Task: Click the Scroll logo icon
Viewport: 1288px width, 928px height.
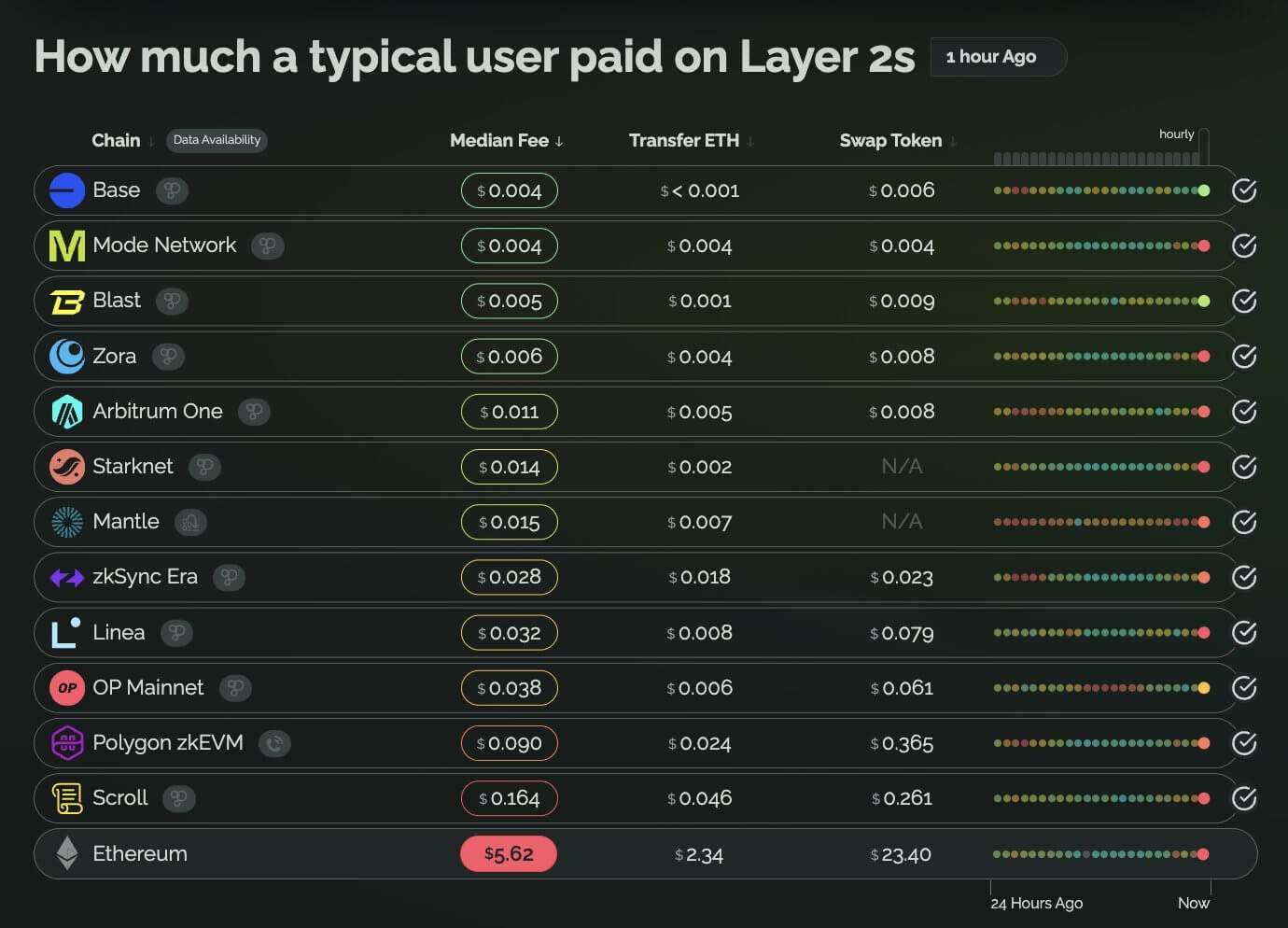Action: coord(67,798)
